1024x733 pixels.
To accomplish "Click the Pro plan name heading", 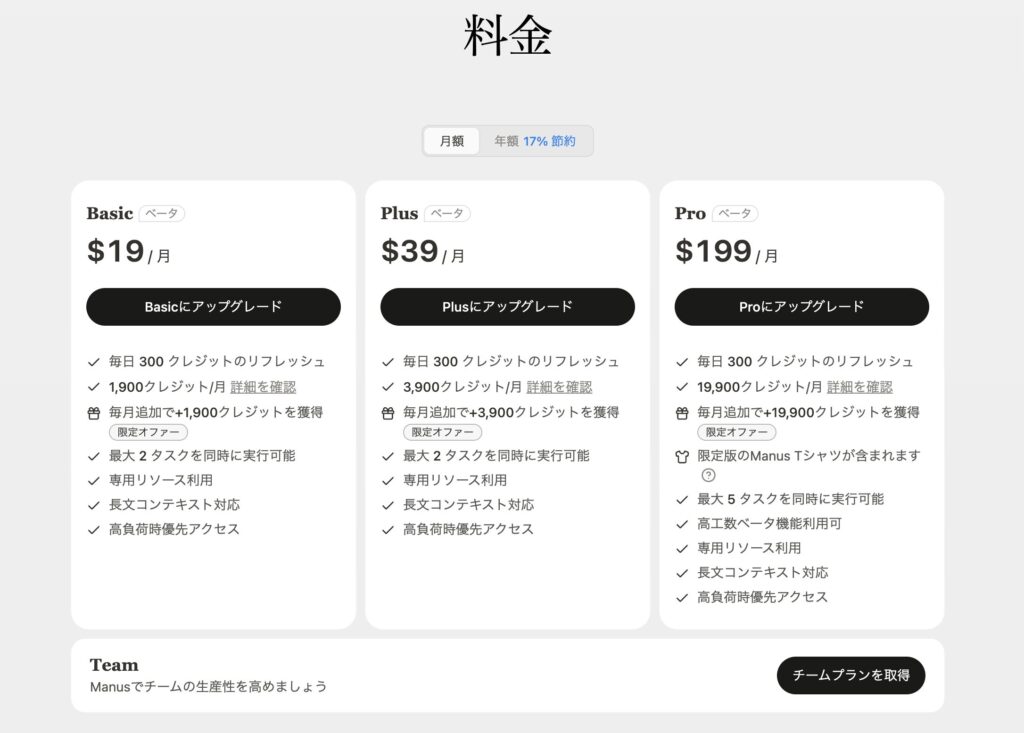I will pyautogui.click(x=690, y=214).
